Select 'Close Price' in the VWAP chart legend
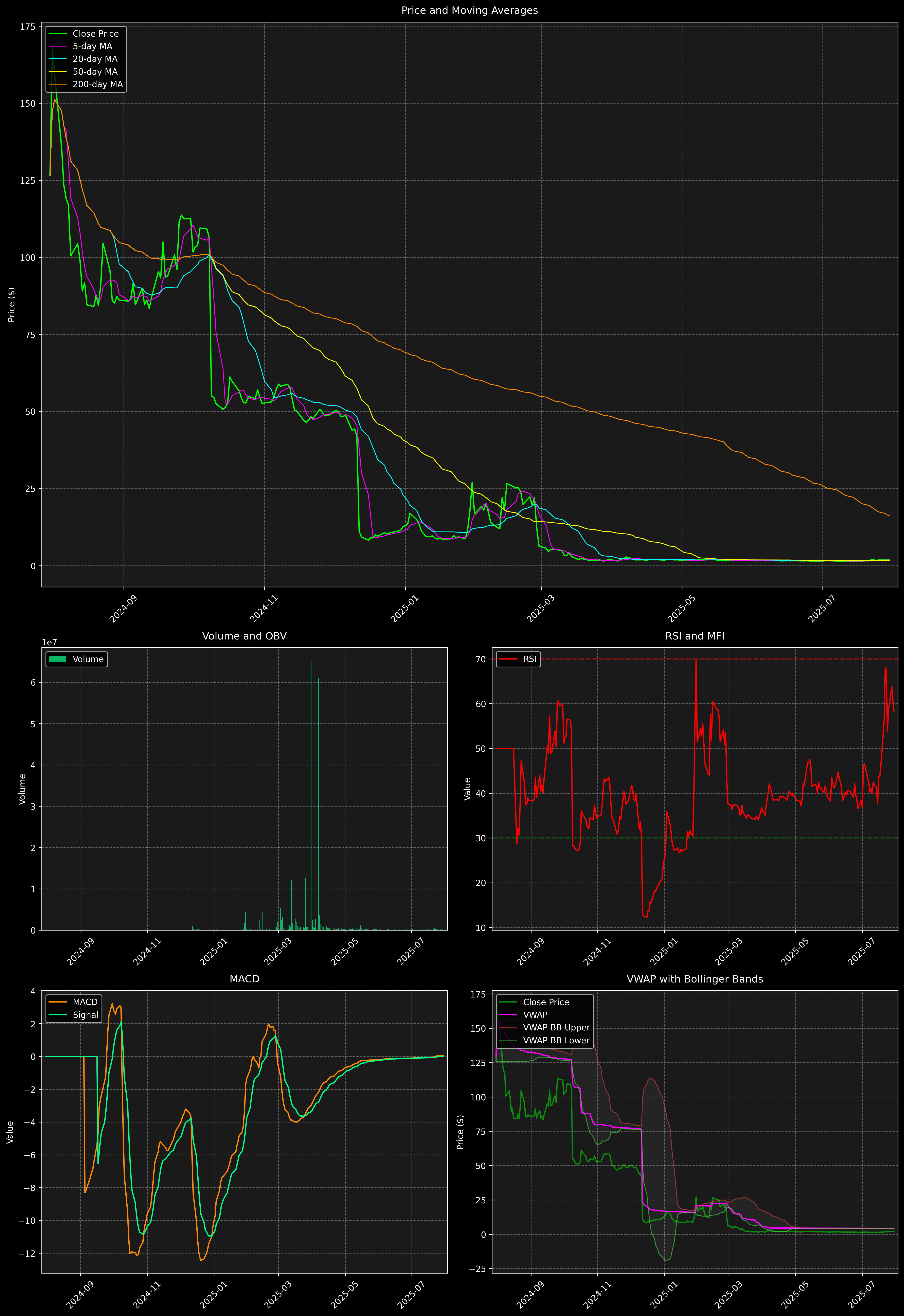The width and height of the screenshot is (904, 1316). 546,1002
